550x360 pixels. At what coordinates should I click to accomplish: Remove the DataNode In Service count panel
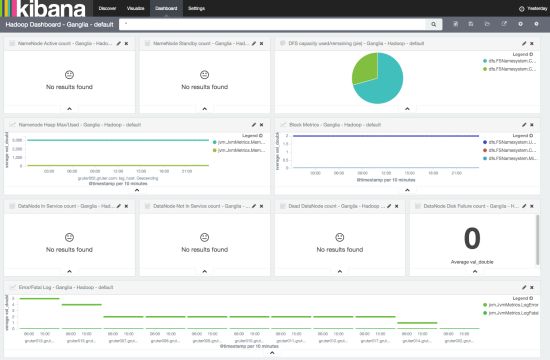click(x=126, y=206)
